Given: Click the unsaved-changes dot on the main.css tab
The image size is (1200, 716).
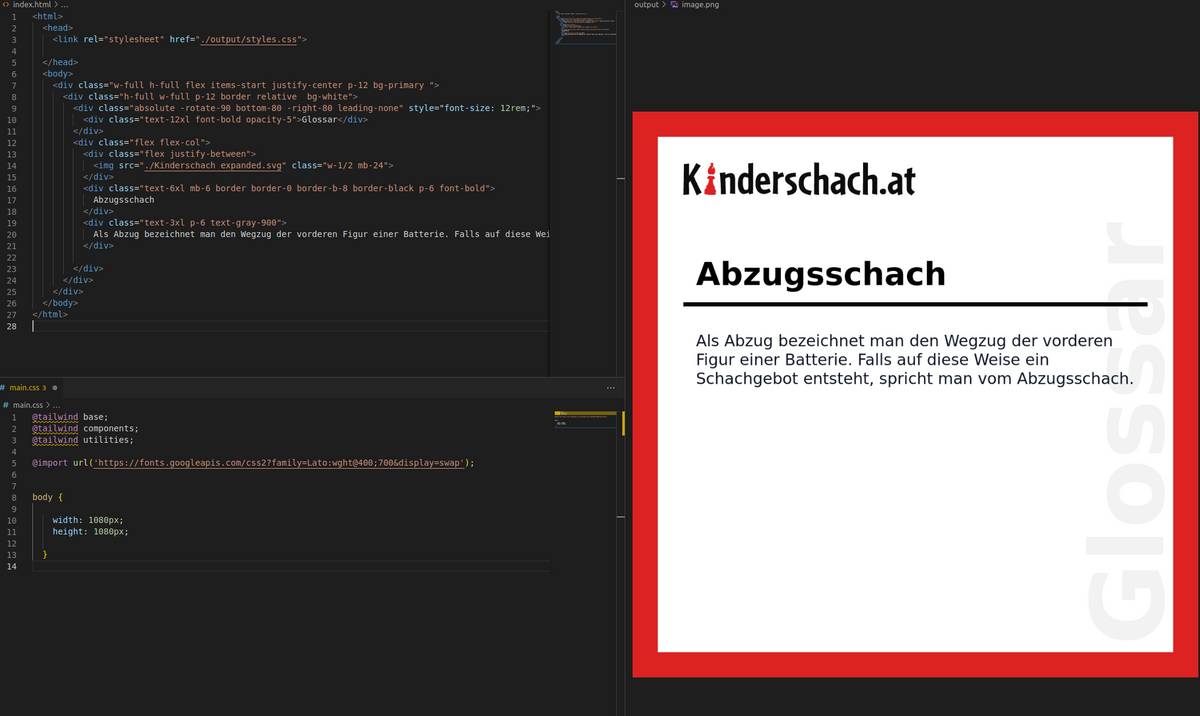Looking at the screenshot, I should tap(56, 387).
